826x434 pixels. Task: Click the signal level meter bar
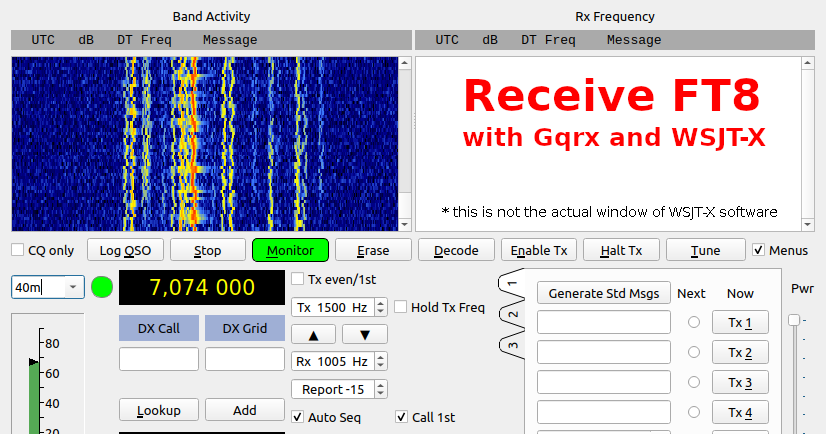pos(34,397)
